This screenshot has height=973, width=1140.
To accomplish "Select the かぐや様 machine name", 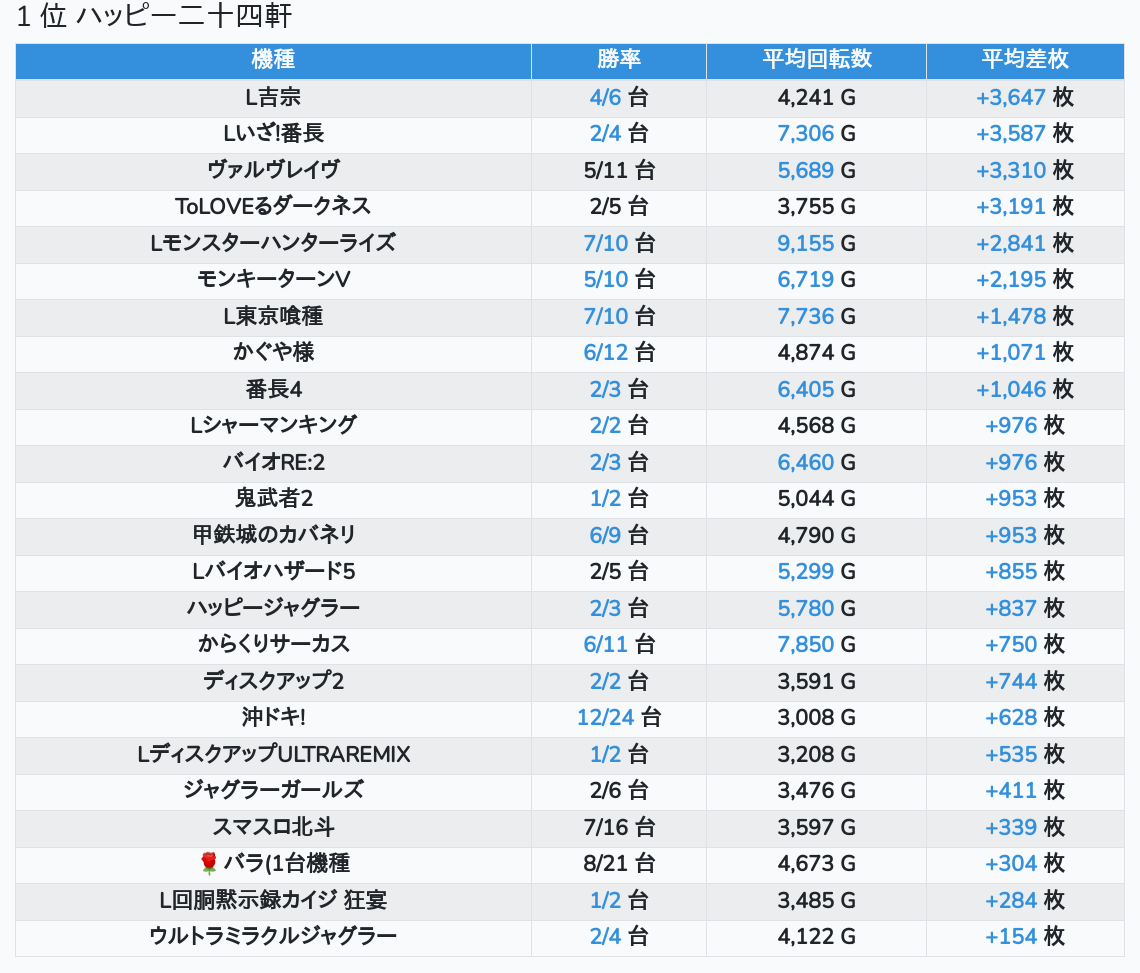I will [x=273, y=353].
